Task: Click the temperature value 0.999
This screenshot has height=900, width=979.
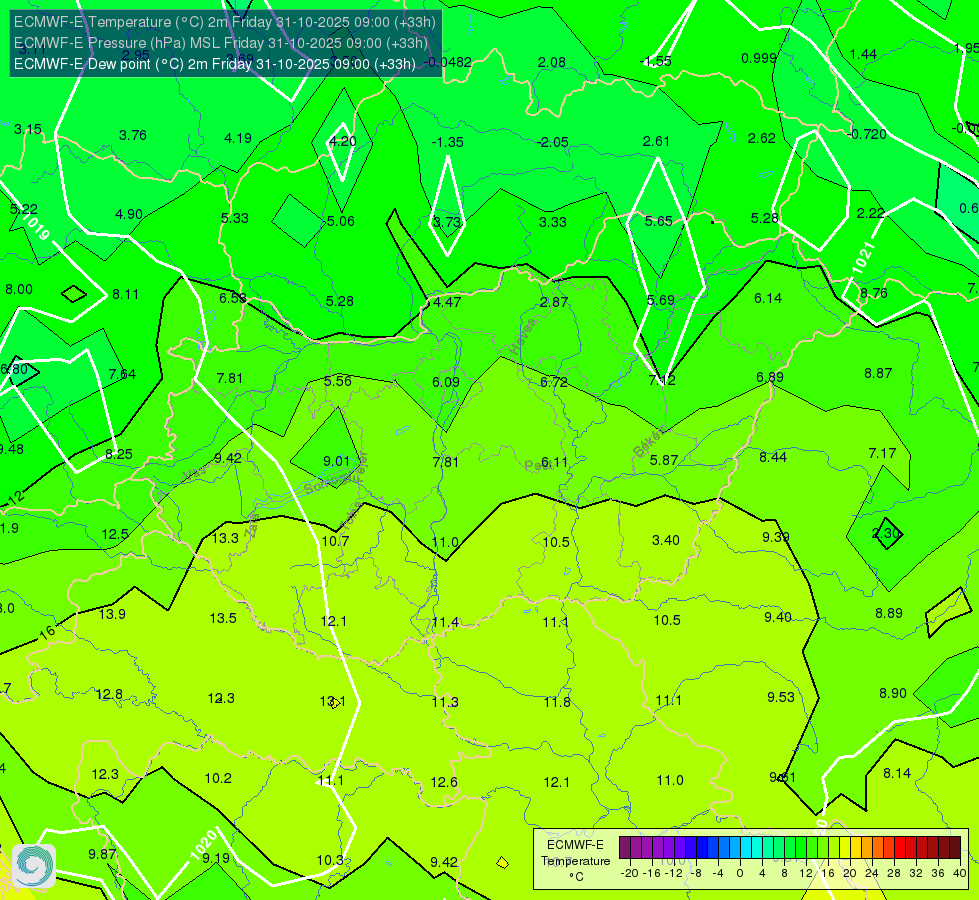Action: [x=759, y=59]
